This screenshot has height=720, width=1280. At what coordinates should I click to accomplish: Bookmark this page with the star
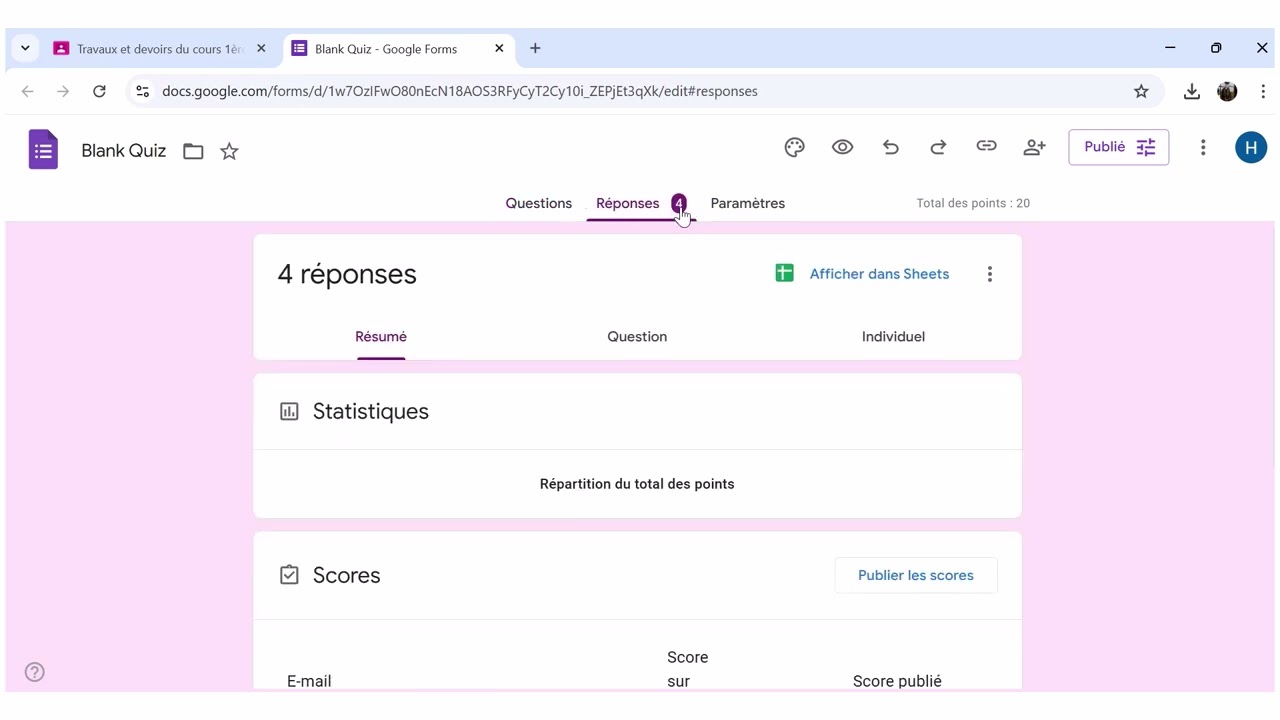pyautogui.click(x=1141, y=91)
